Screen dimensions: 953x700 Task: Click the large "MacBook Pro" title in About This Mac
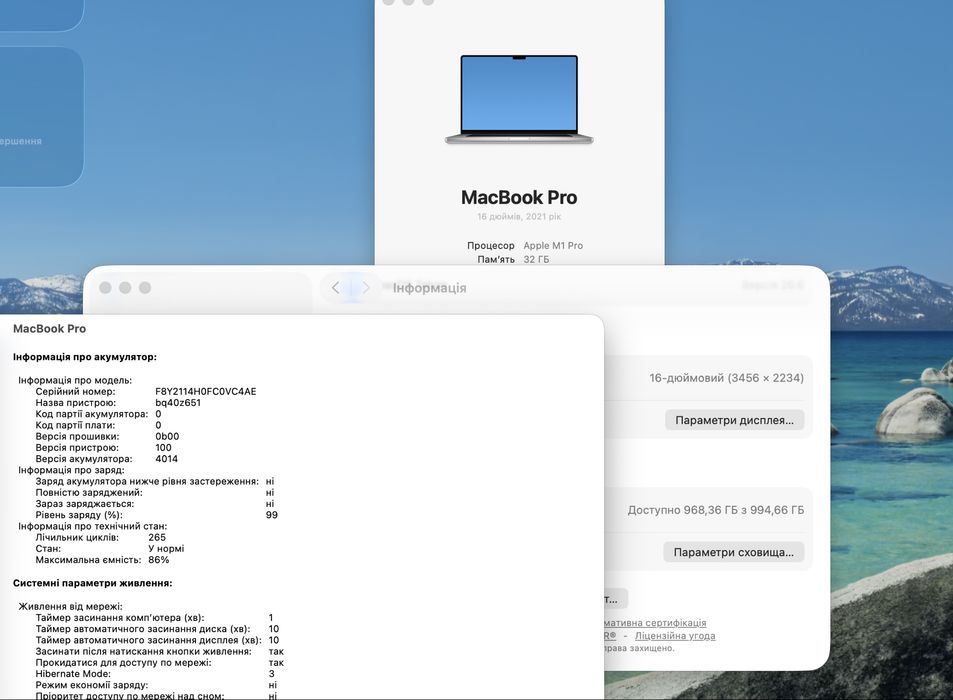pyautogui.click(x=519, y=197)
